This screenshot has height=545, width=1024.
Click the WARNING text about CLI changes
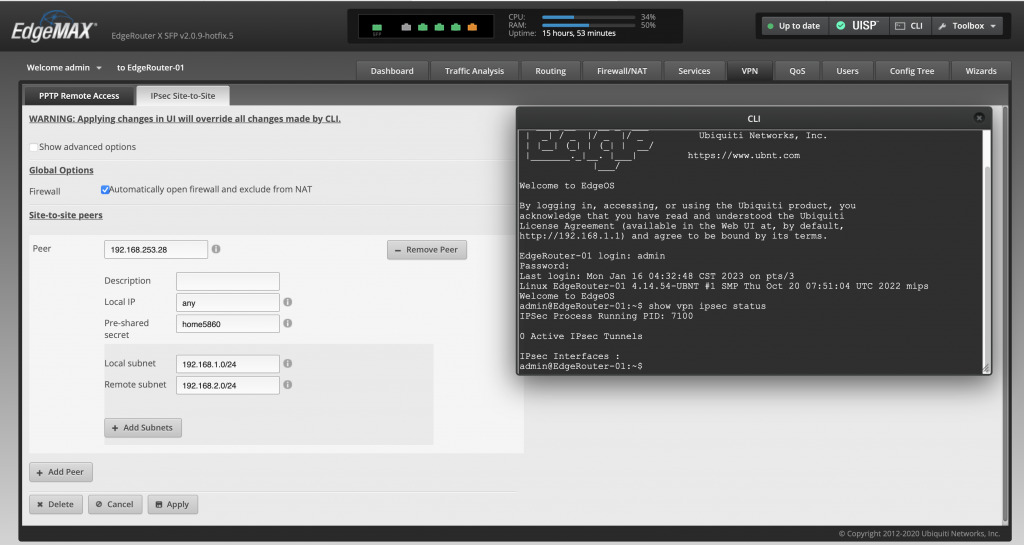[x=185, y=118]
